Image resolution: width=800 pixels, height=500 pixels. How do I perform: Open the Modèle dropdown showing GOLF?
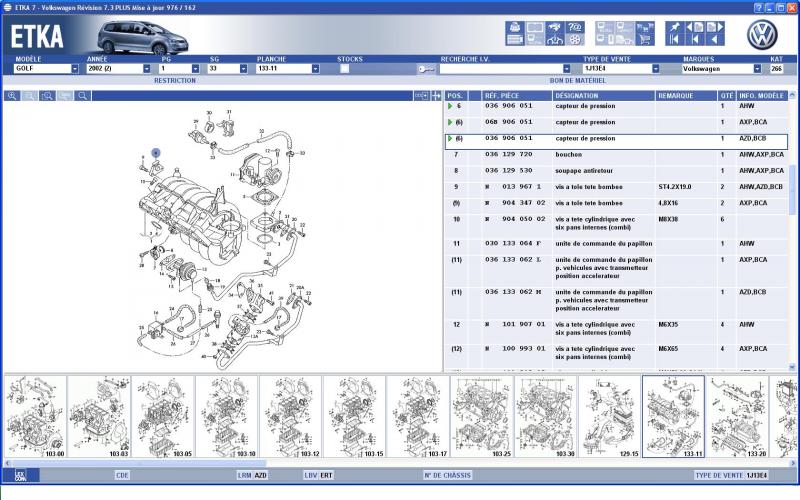click(75, 69)
